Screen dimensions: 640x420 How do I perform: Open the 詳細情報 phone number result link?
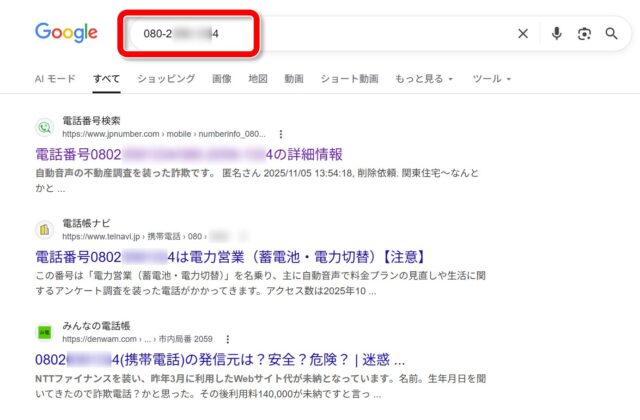[x=189, y=154]
